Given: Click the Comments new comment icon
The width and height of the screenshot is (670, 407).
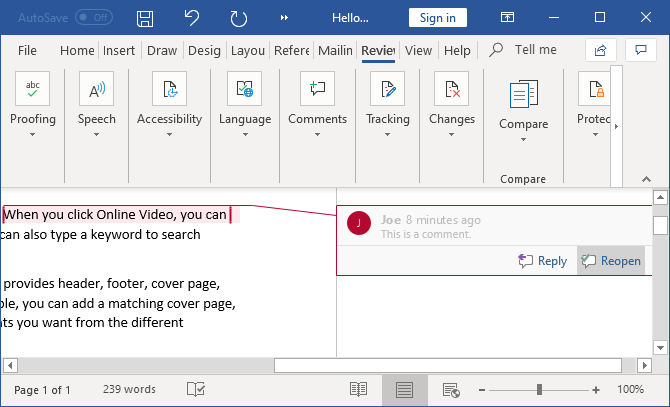Looking at the screenshot, I should (x=317, y=89).
